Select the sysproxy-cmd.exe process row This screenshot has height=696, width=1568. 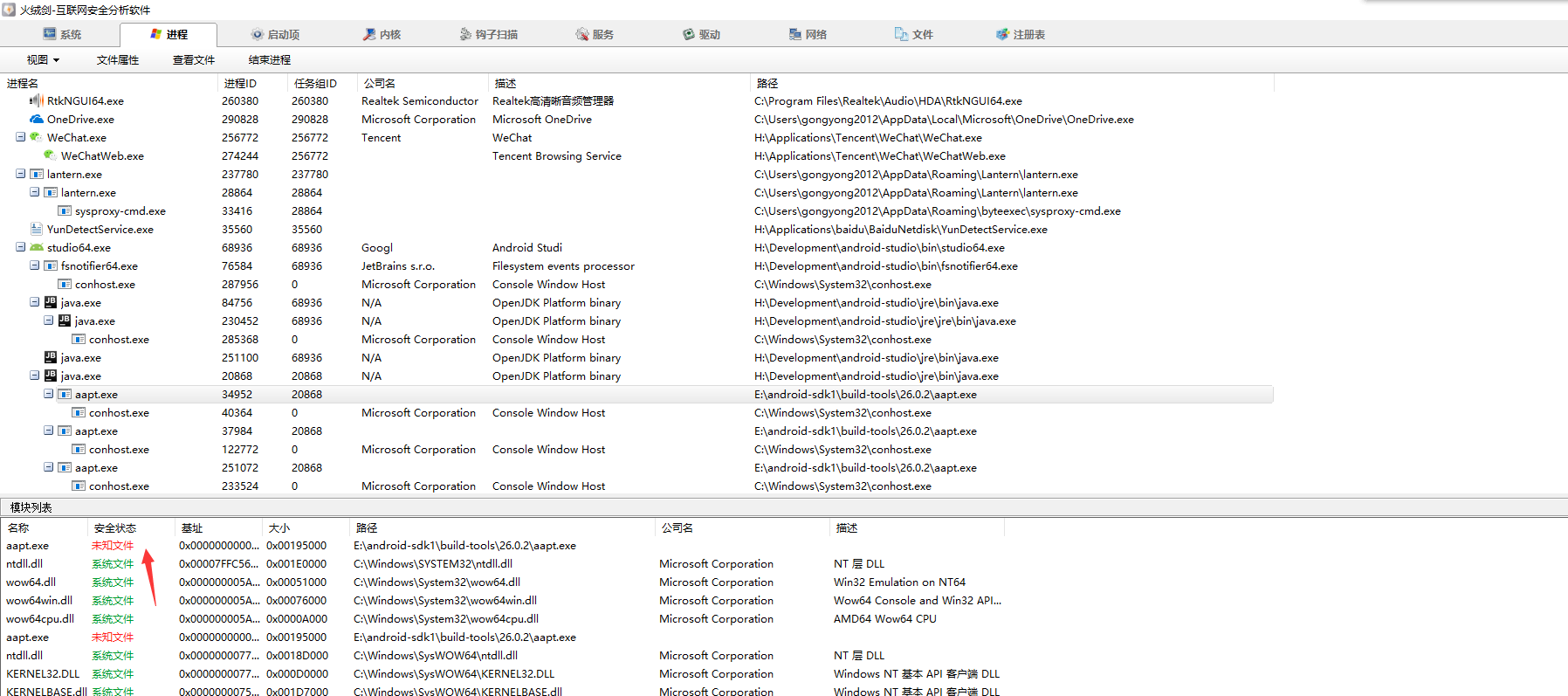pyautogui.click(x=120, y=210)
